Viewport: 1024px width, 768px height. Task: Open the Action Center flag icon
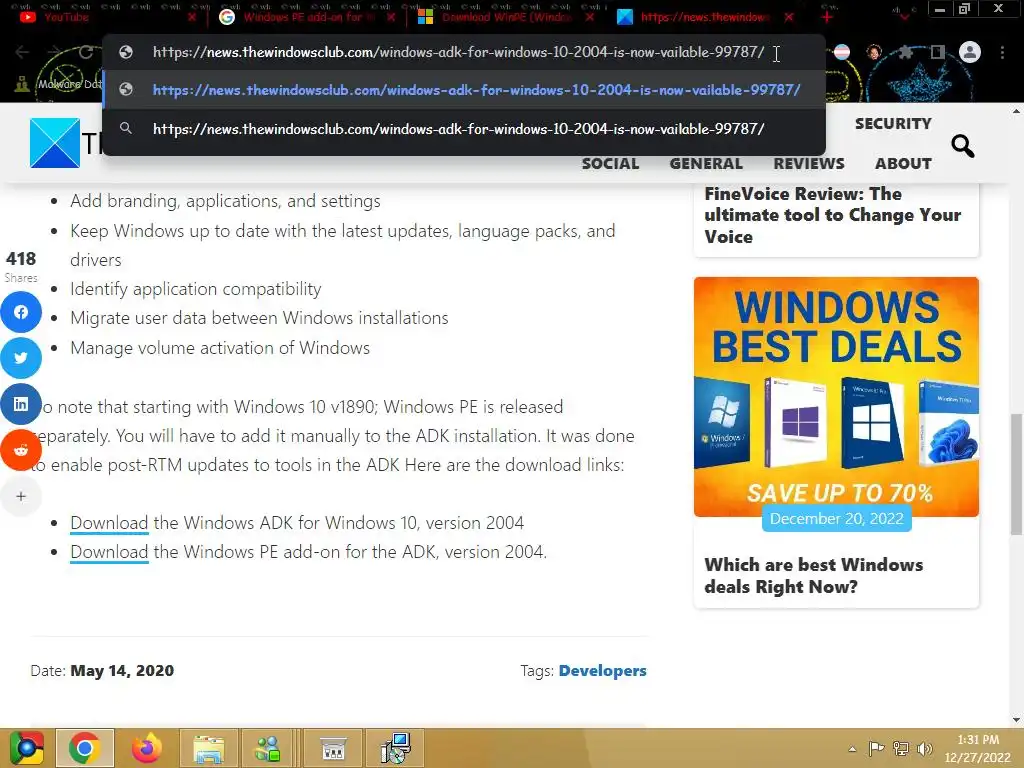point(876,748)
